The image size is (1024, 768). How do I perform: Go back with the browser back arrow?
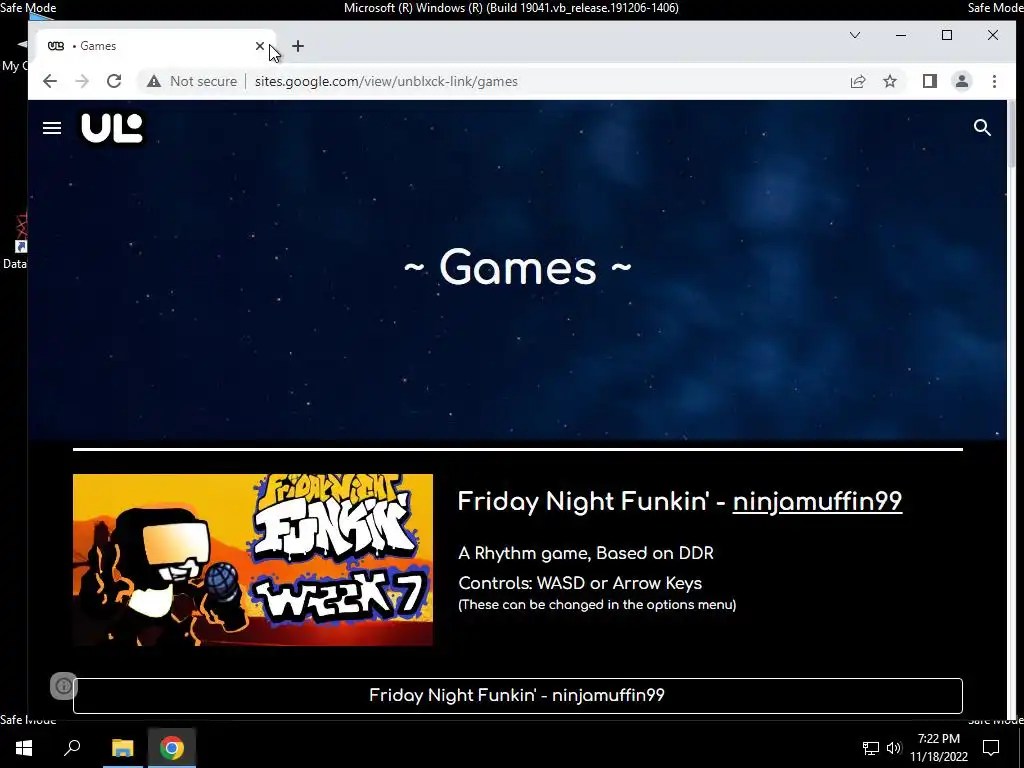50,81
